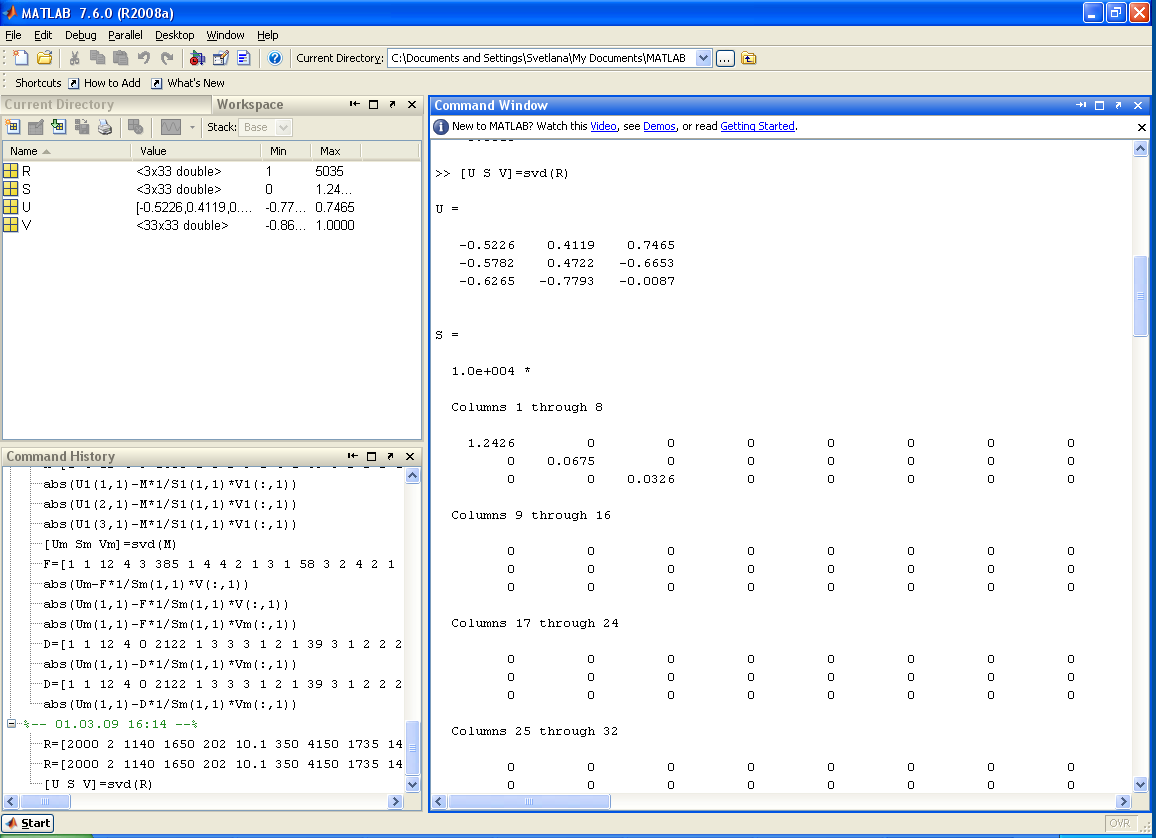
Task: Click the Command Window vertical scrollbar thumb
Action: point(1141,296)
